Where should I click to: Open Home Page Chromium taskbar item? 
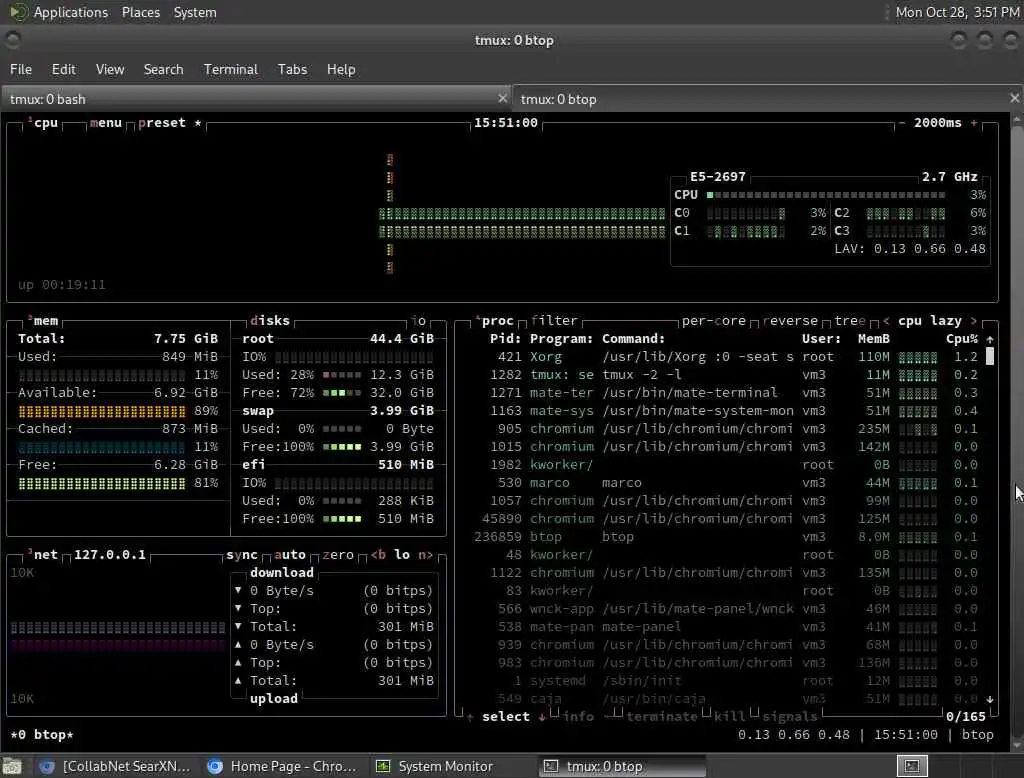(x=282, y=766)
